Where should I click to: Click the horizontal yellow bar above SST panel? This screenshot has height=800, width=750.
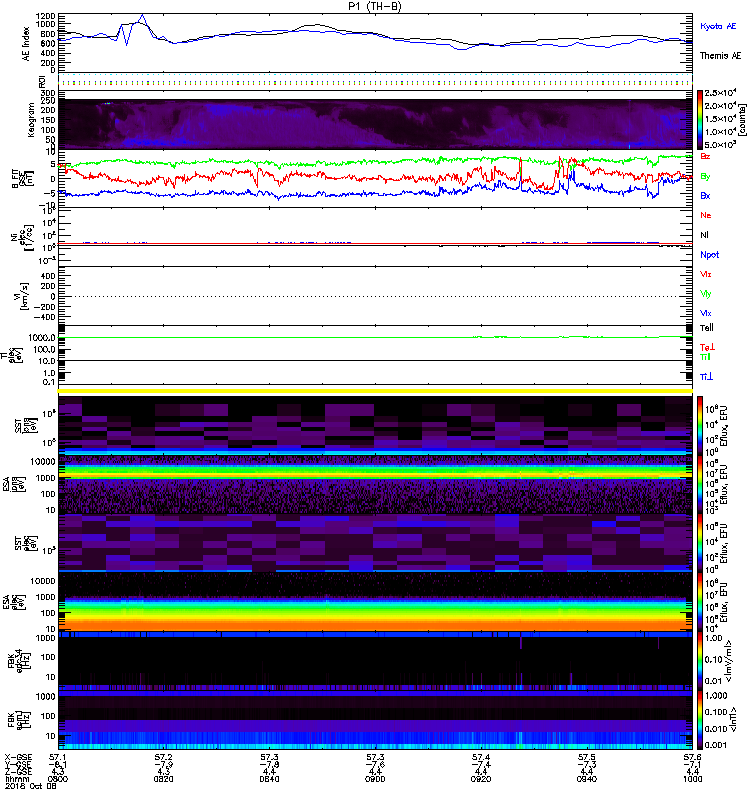(x=376, y=390)
